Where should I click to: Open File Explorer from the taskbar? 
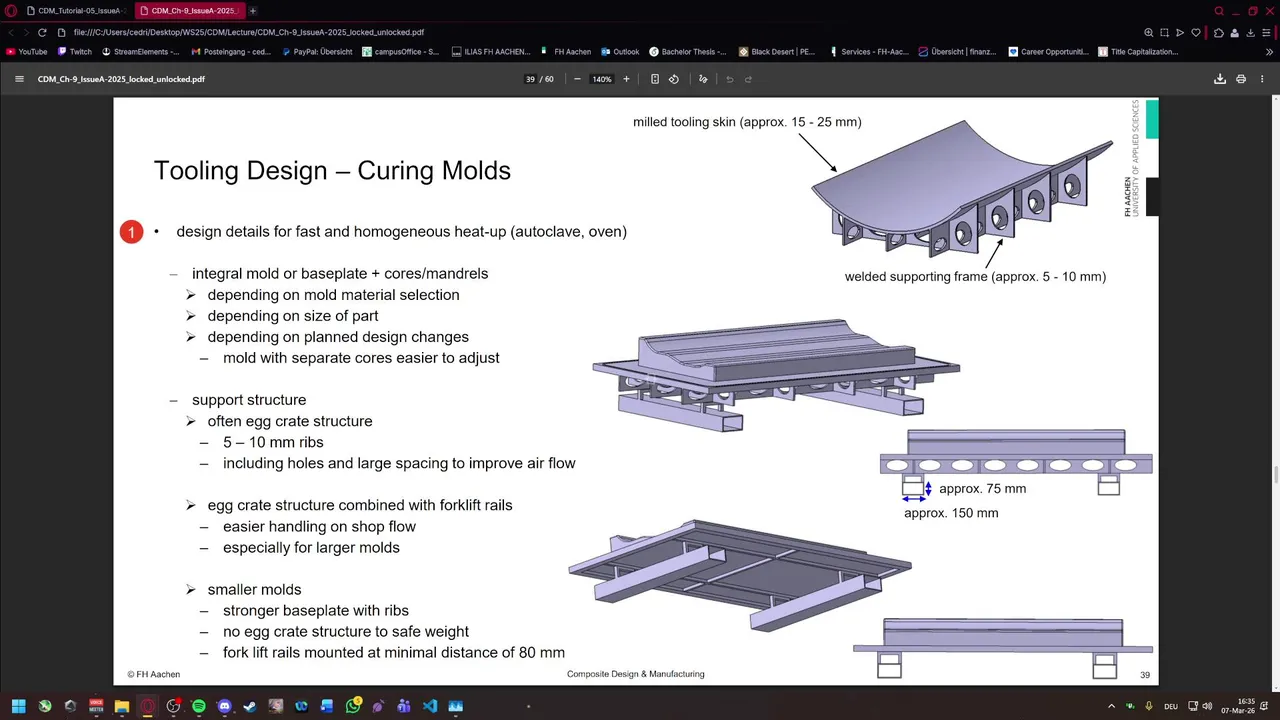click(x=122, y=706)
